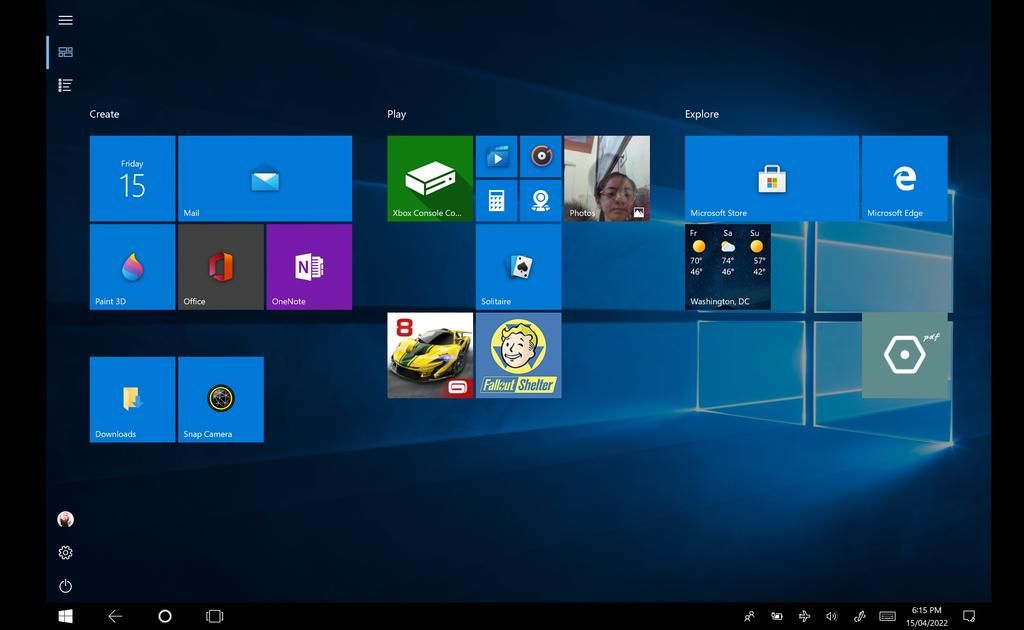This screenshot has width=1024, height=630.
Task: Open the Photos live tile
Action: click(x=607, y=178)
